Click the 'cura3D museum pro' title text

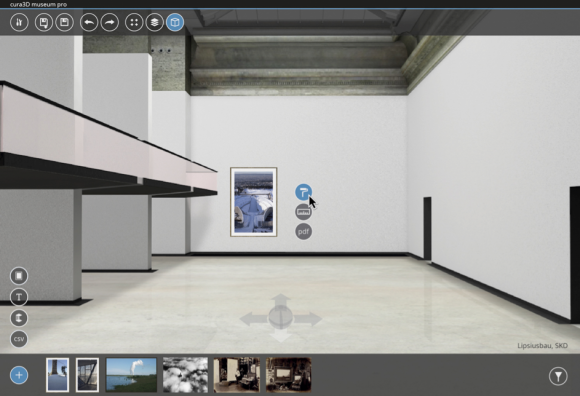point(38,4)
